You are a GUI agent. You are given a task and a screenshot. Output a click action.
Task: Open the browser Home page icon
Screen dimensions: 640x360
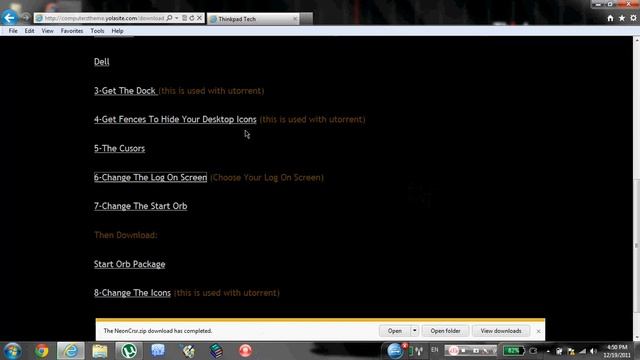[610, 18]
